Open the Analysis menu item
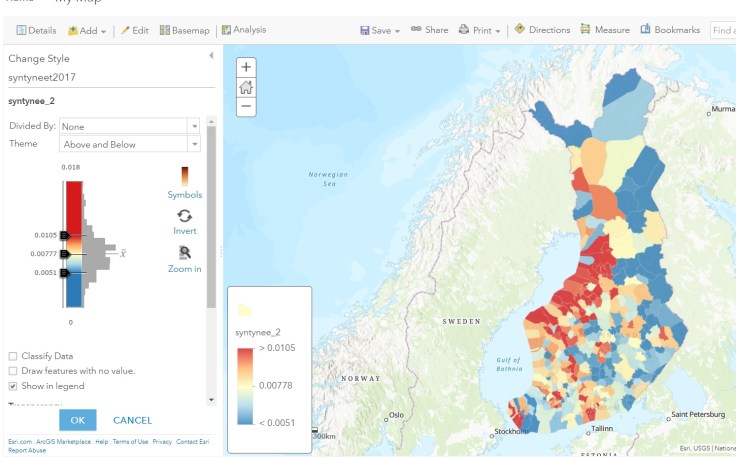The image size is (736, 458). point(243,30)
